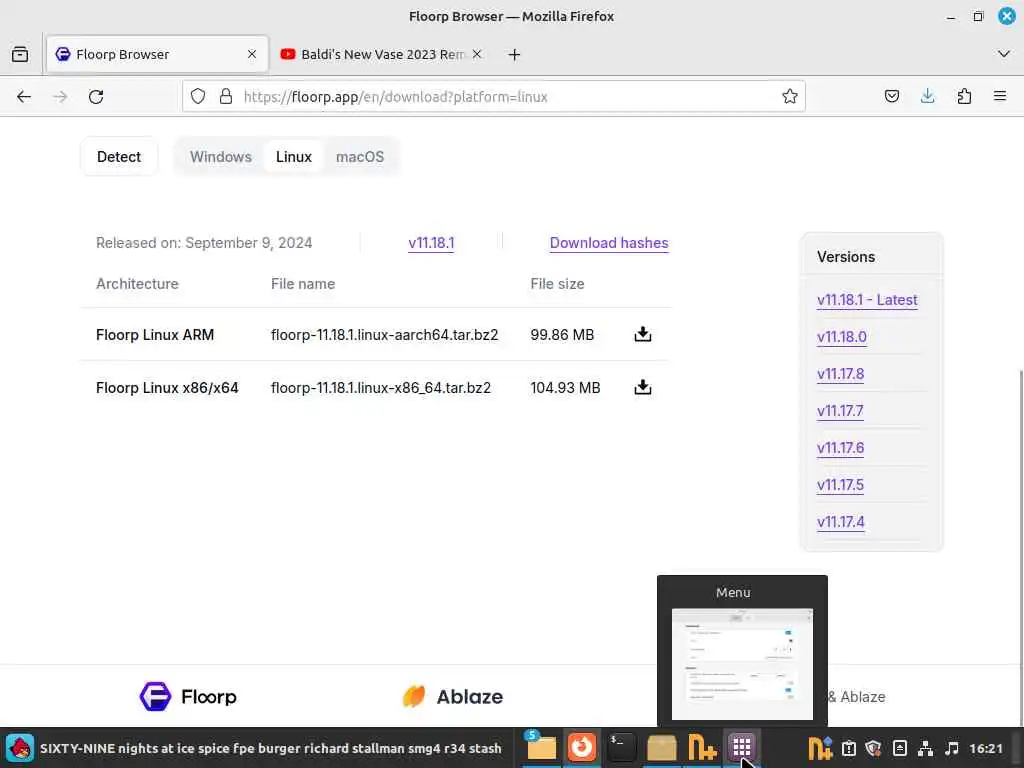View site security padlock info
The image size is (1024, 768).
click(x=226, y=97)
